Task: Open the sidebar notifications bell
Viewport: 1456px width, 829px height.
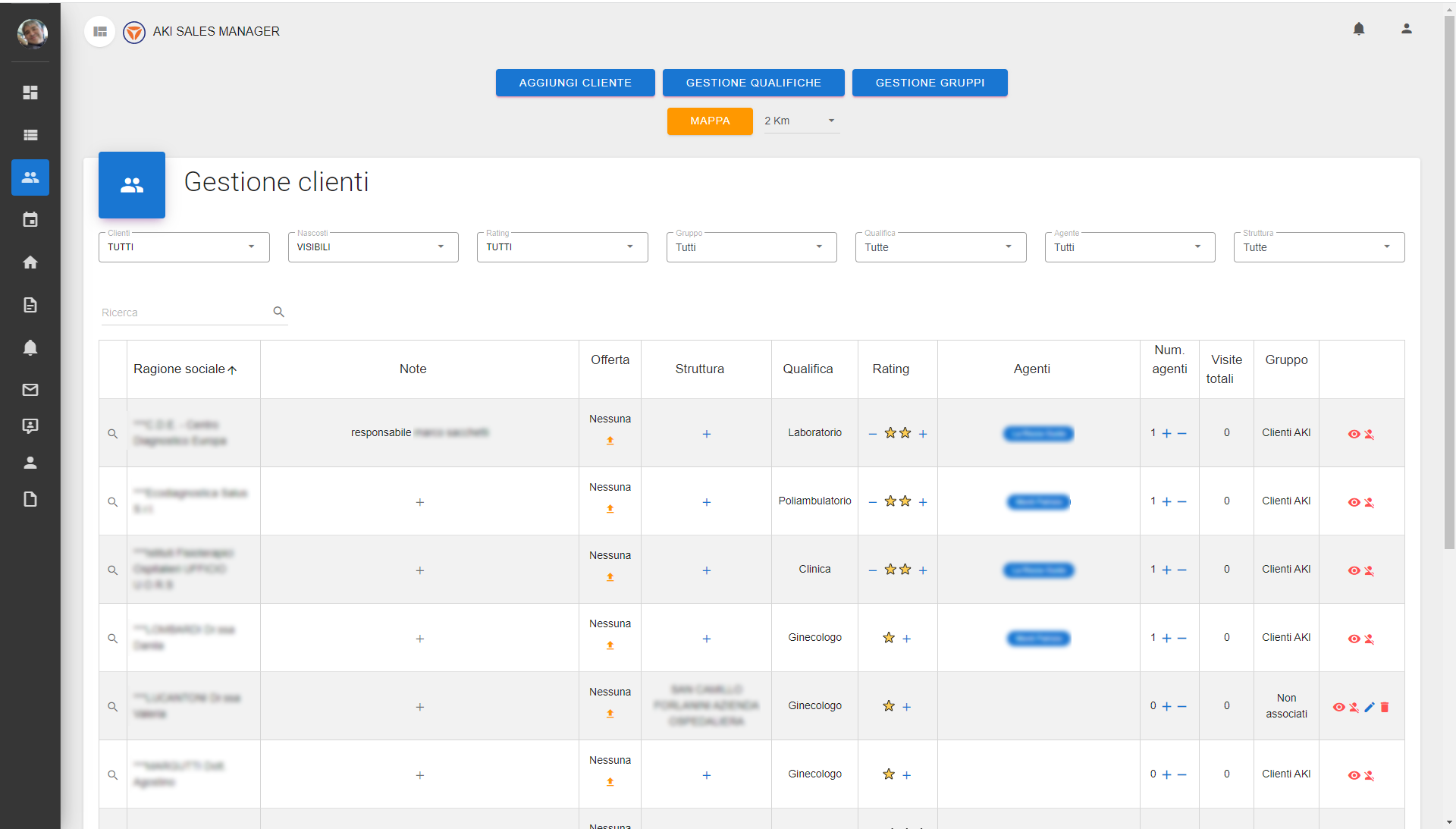Action: pos(30,347)
